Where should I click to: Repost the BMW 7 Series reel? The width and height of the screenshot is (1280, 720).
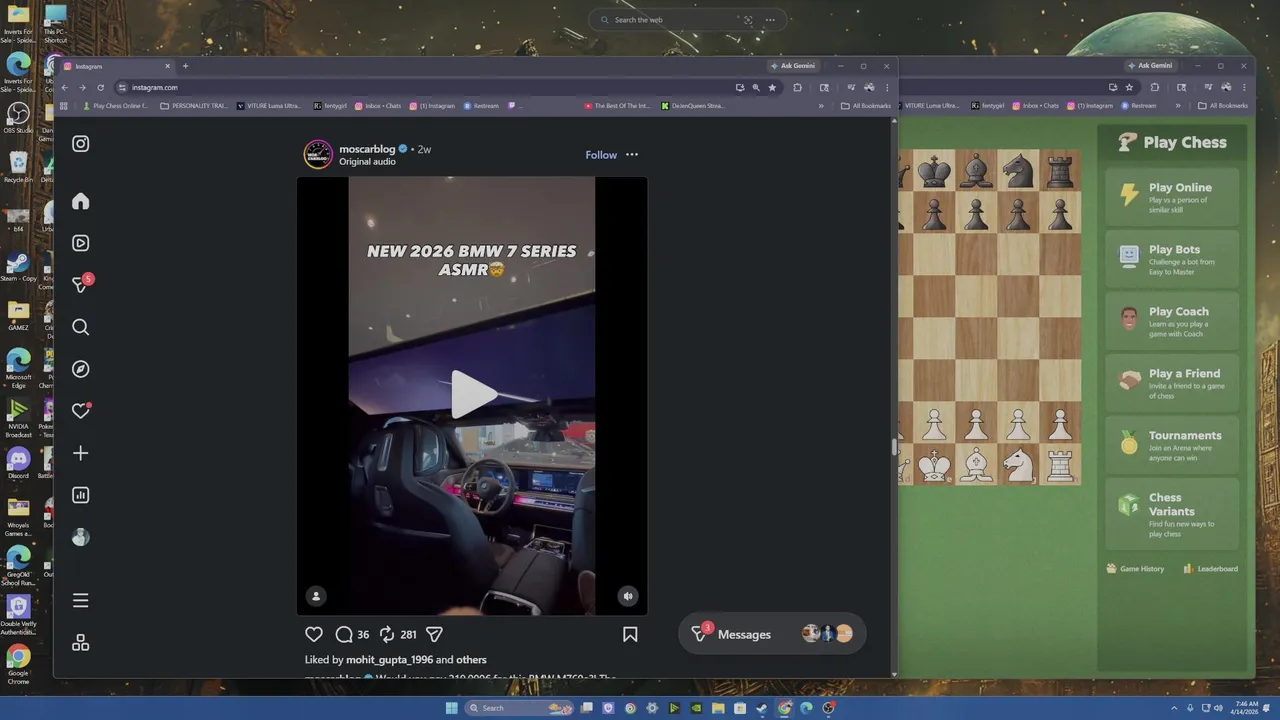click(x=387, y=634)
